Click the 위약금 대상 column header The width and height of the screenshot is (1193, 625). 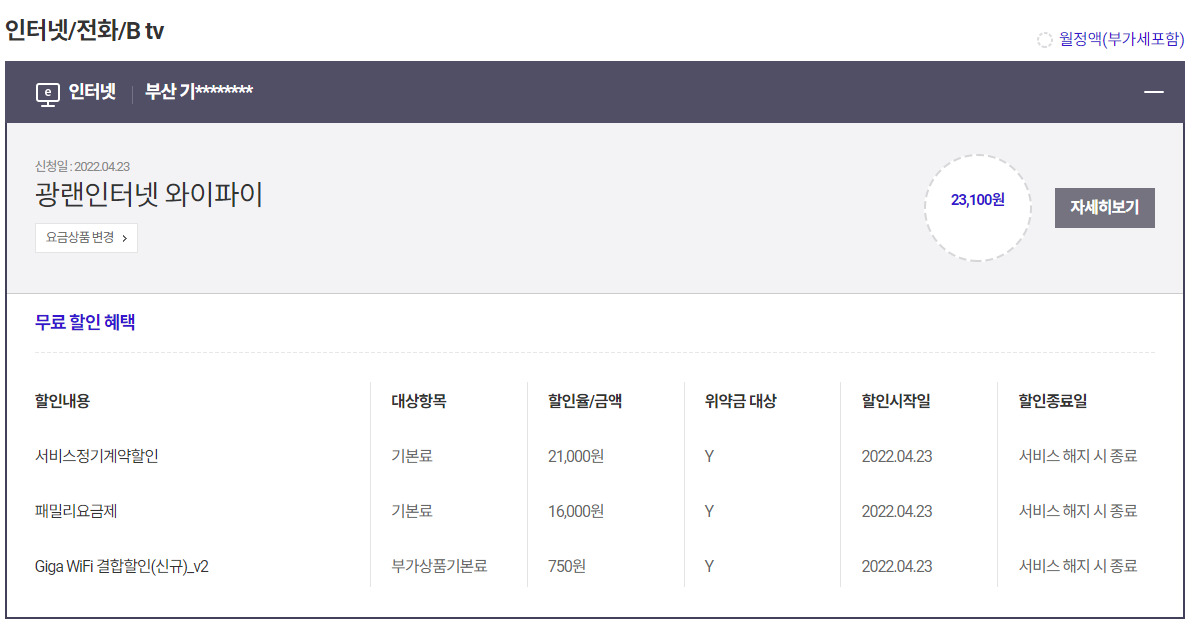coord(740,401)
